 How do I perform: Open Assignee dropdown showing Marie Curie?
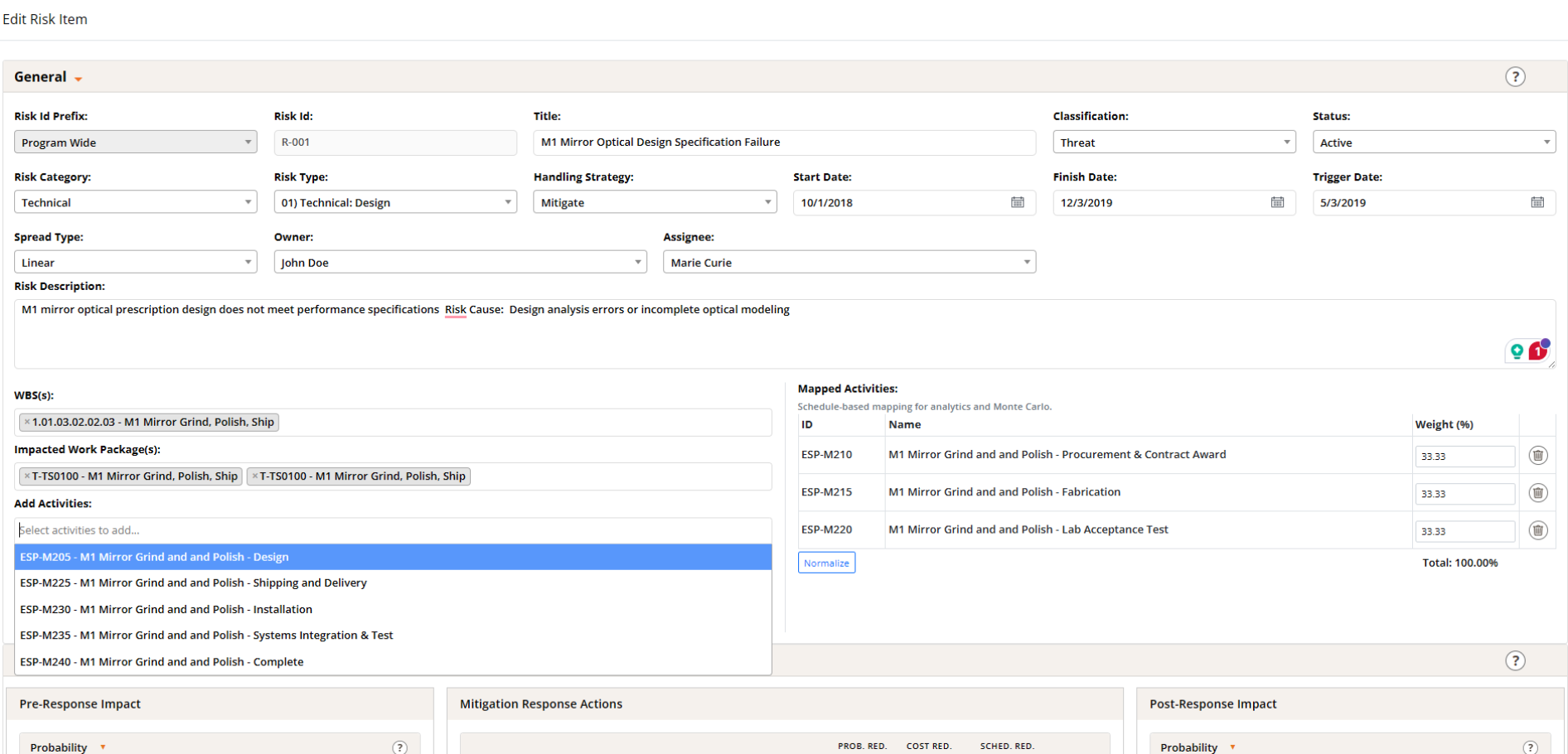point(849,262)
